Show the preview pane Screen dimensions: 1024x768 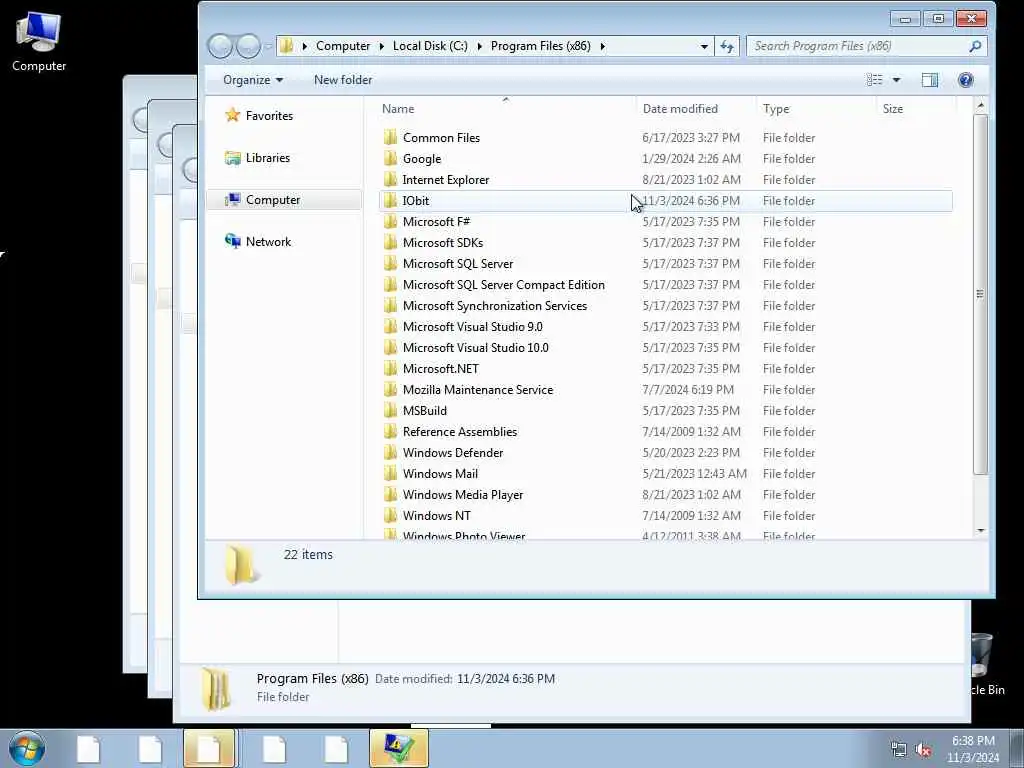(x=930, y=80)
